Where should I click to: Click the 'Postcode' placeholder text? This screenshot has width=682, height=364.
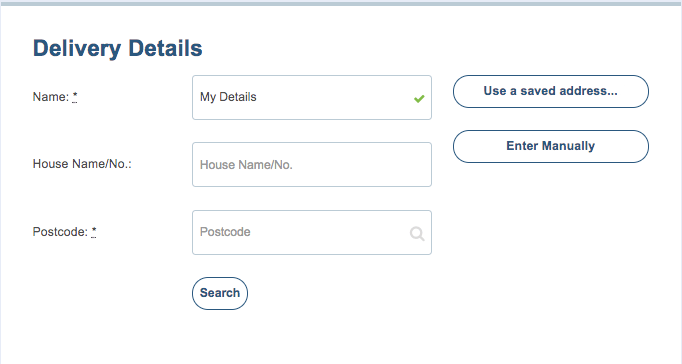pyautogui.click(x=225, y=232)
